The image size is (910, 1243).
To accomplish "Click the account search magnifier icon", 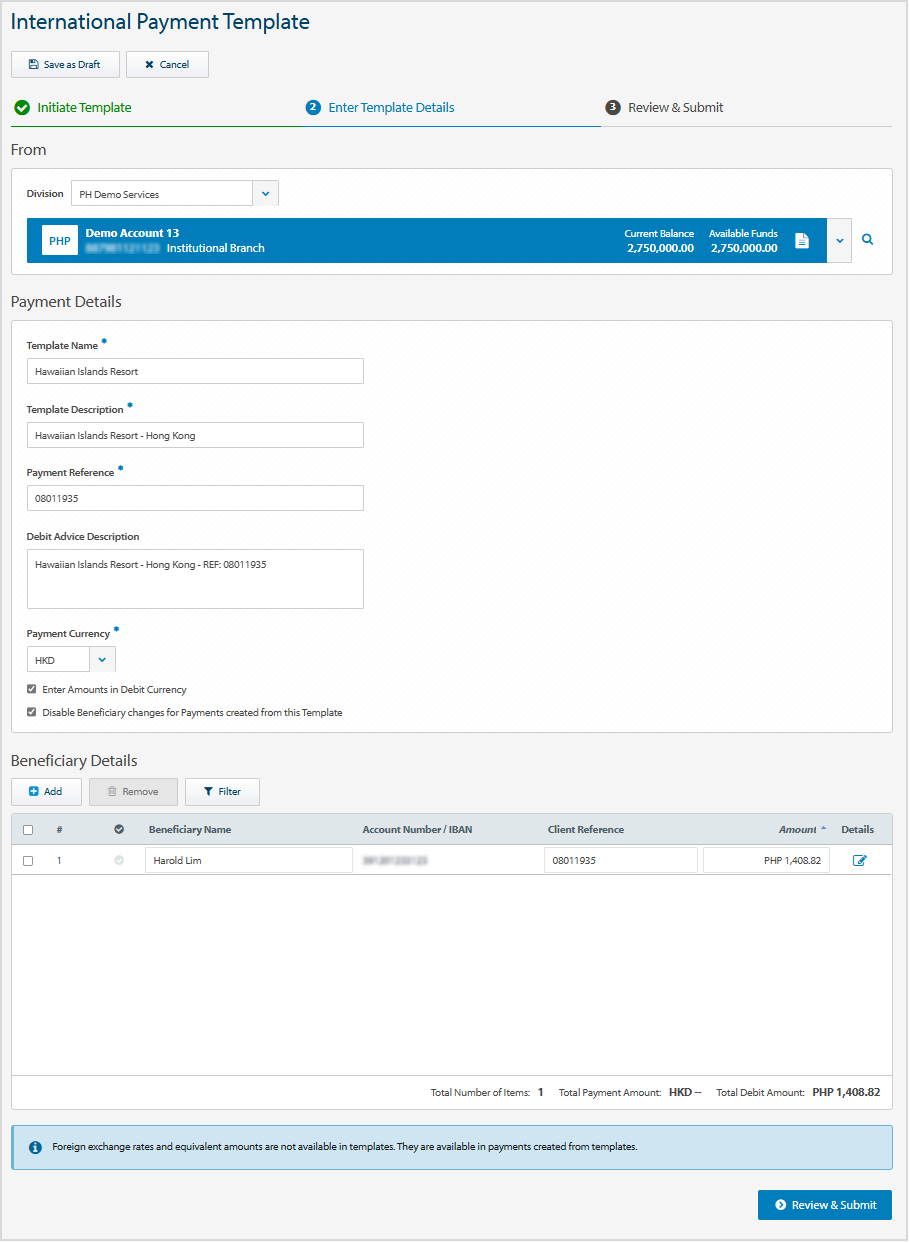I will point(867,240).
